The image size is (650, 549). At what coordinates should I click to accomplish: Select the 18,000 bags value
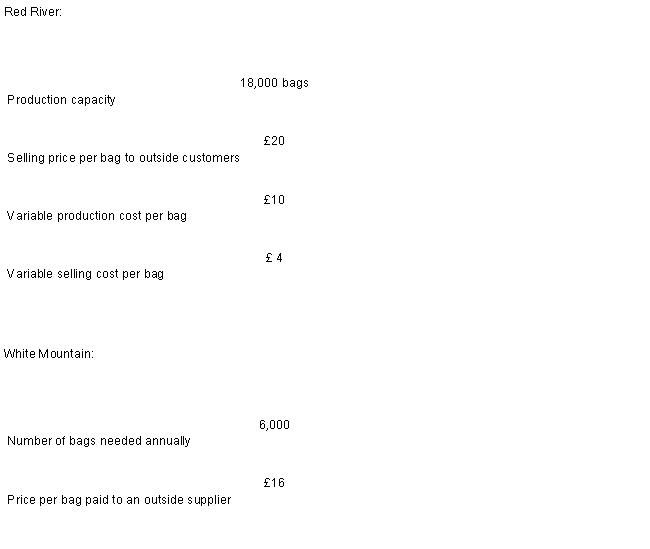274,83
